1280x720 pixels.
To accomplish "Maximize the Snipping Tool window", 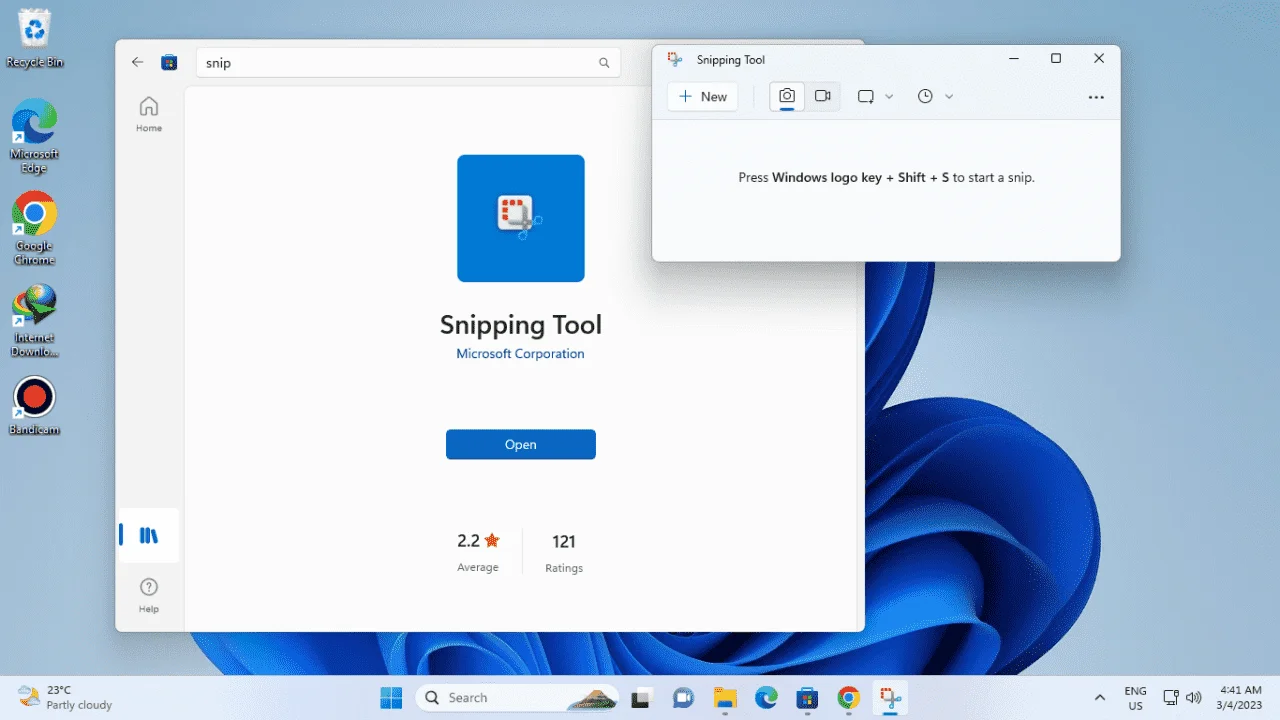I will click(x=1056, y=59).
